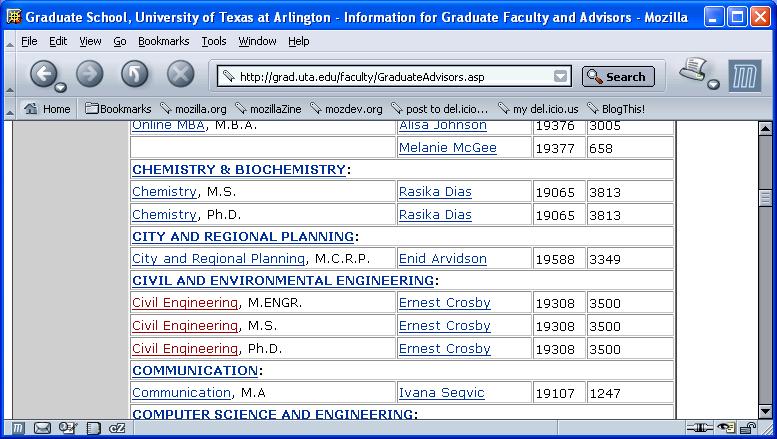Click the Forward navigation arrow icon
Screen dimensions: 777x439
[x=90, y=74]
